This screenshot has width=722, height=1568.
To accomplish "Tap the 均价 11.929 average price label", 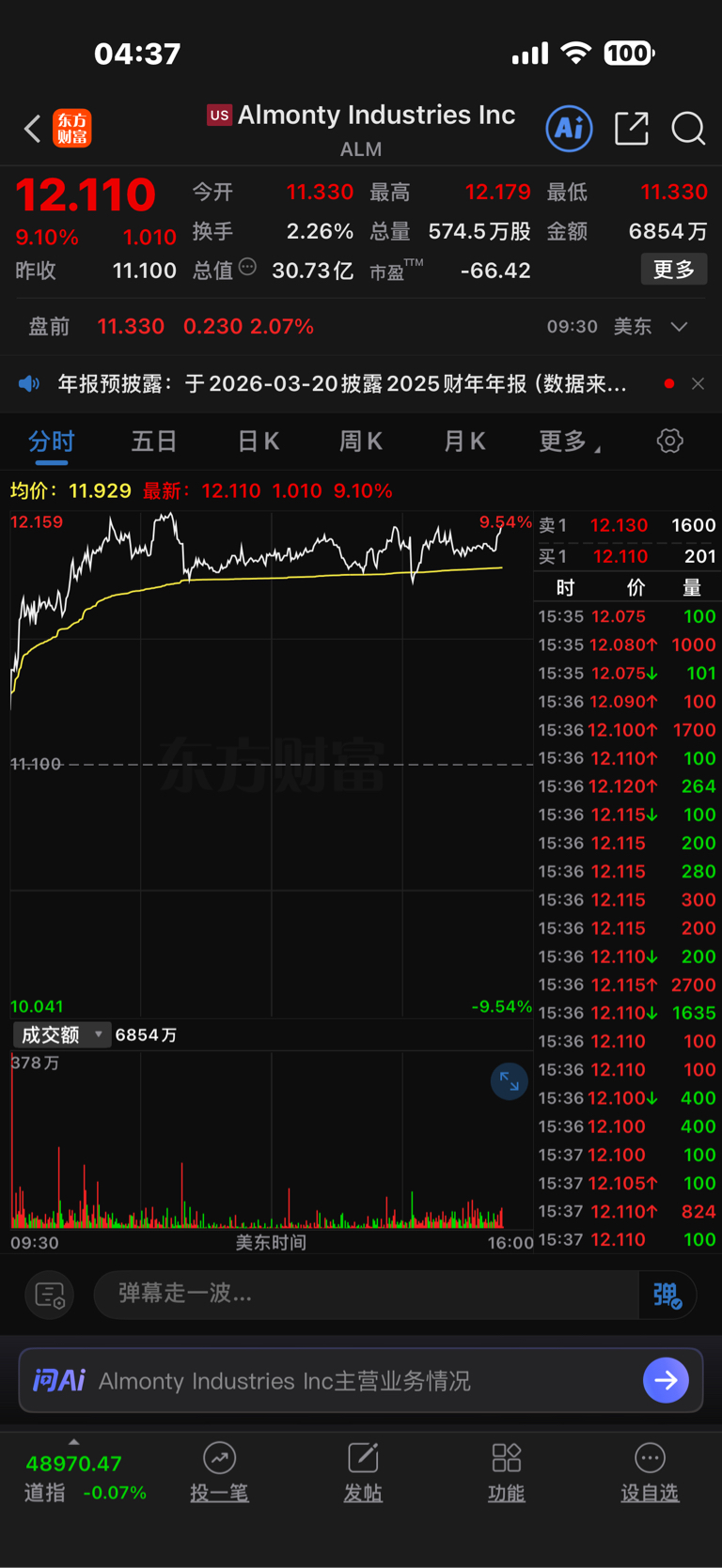I will tap(71, 490).
